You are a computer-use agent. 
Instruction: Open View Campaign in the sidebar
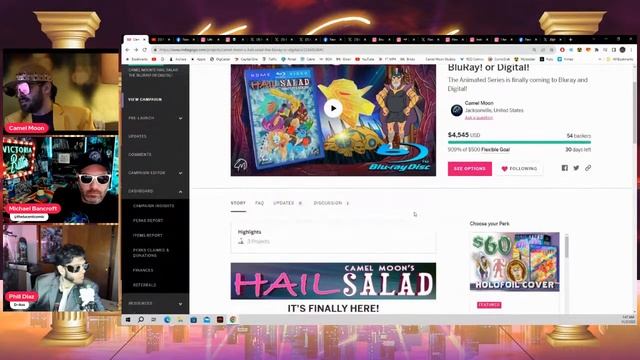pos(145,99)
